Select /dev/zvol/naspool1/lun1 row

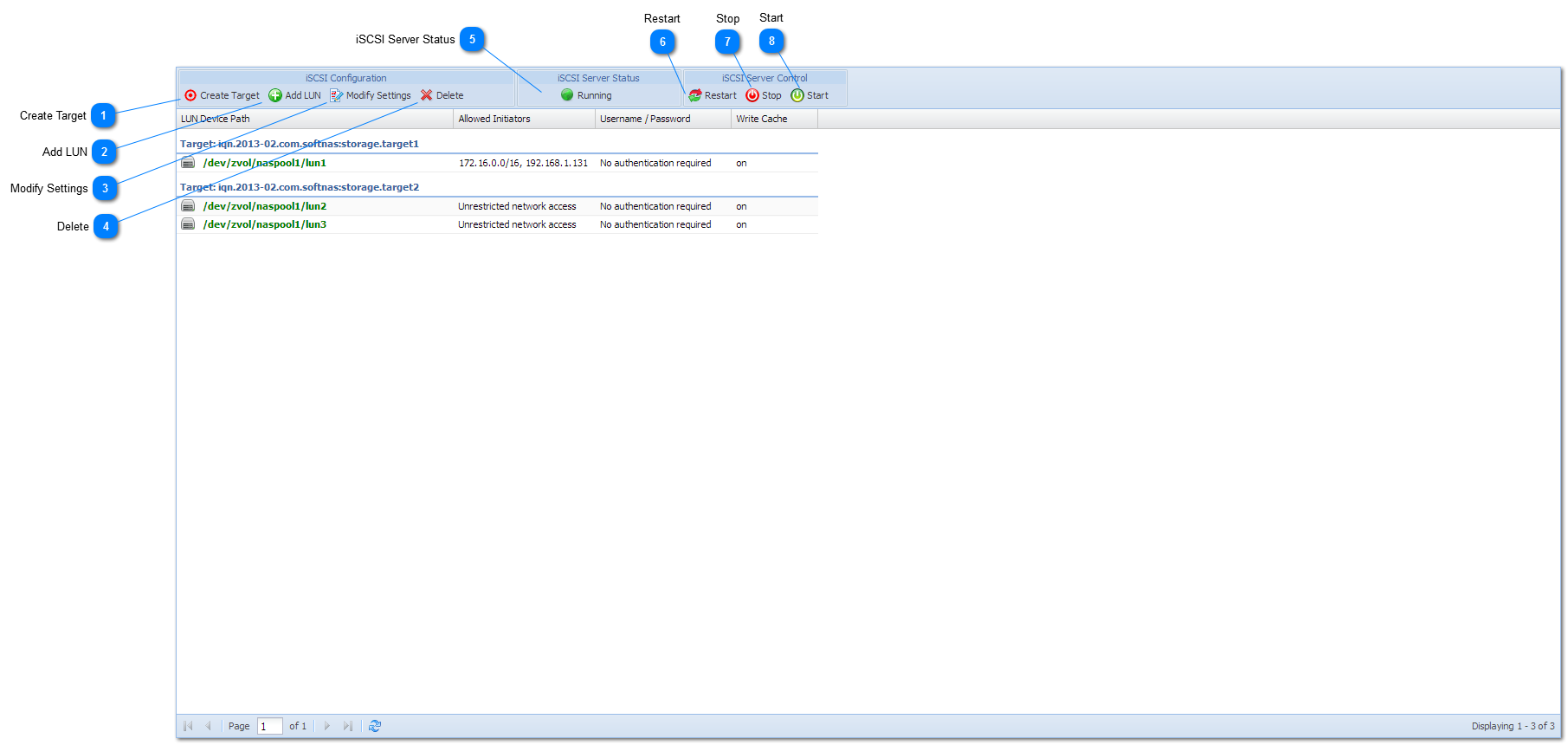pos(498,163)
